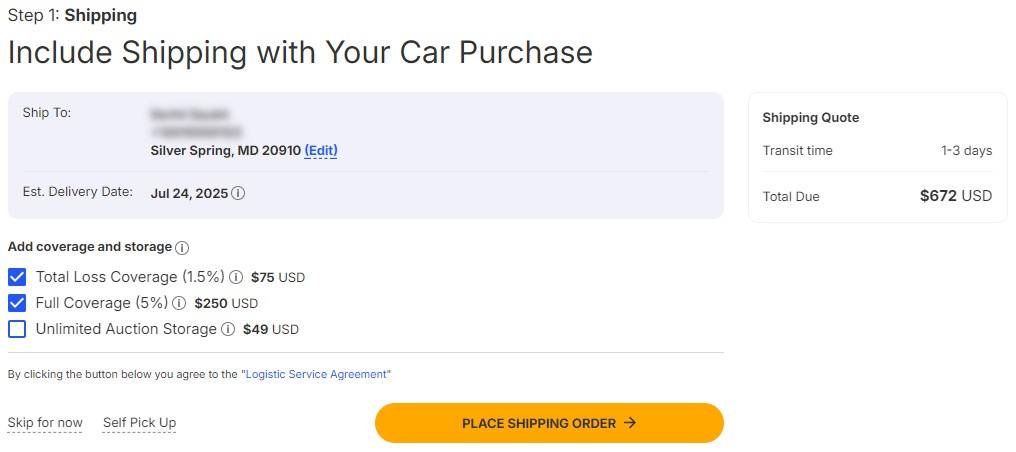1016x452 pixels.
Task: Click the Edit link beside the address
Action: coord(321,151)
